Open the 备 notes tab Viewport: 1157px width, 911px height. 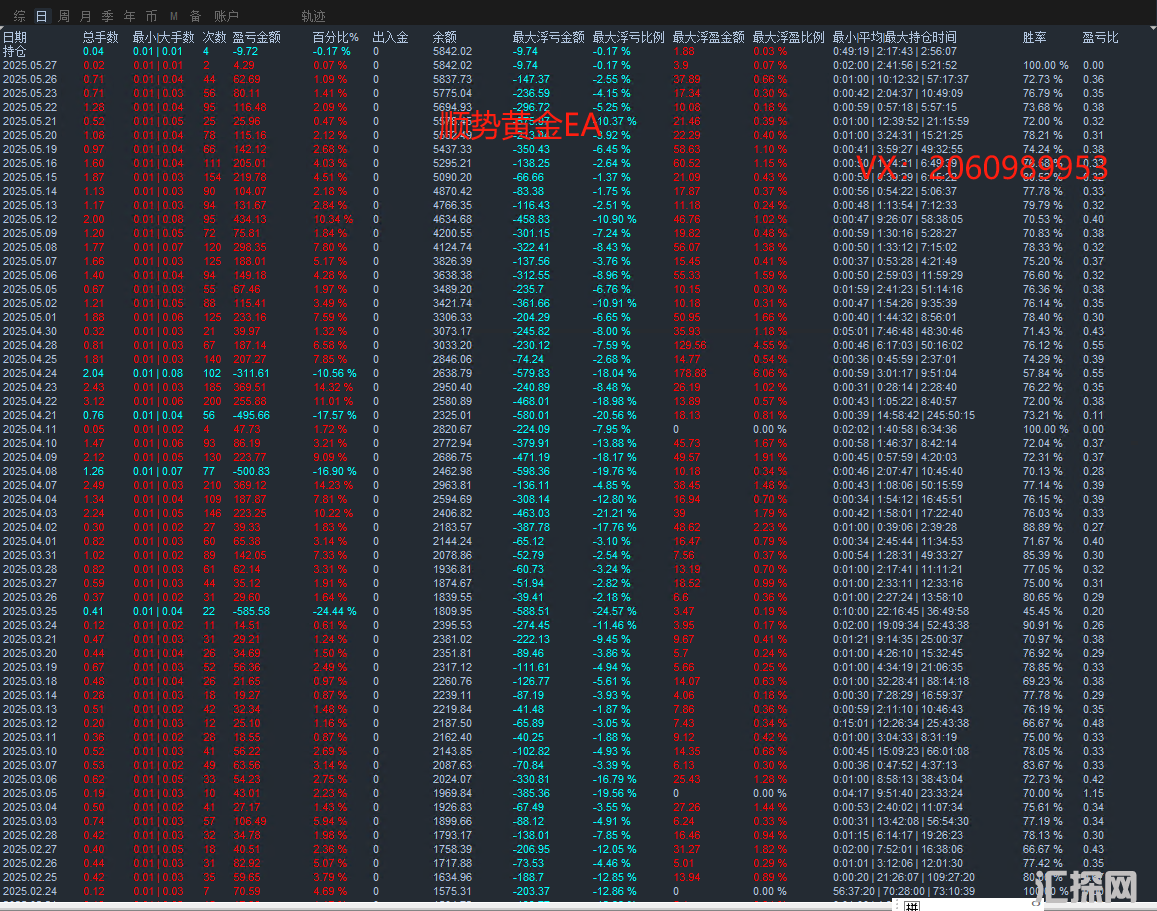[196, 15]
